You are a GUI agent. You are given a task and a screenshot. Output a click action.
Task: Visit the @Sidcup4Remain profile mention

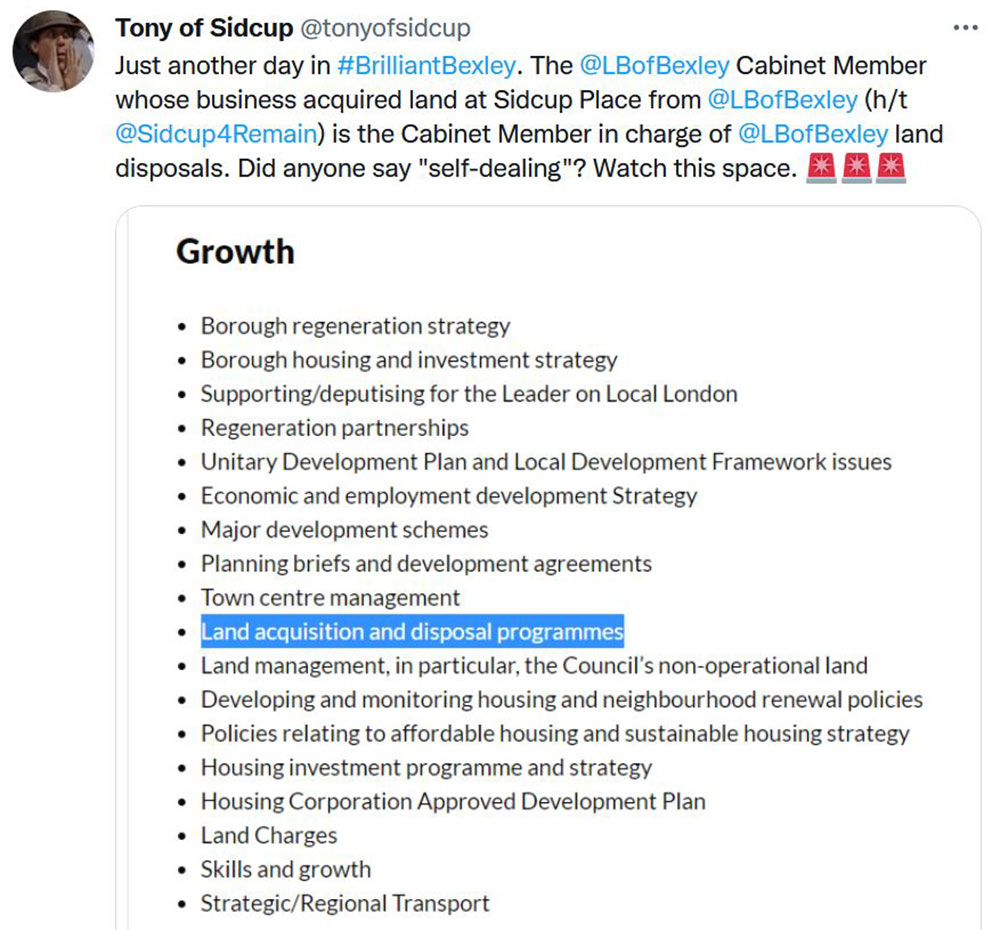(x=216, y=134)
